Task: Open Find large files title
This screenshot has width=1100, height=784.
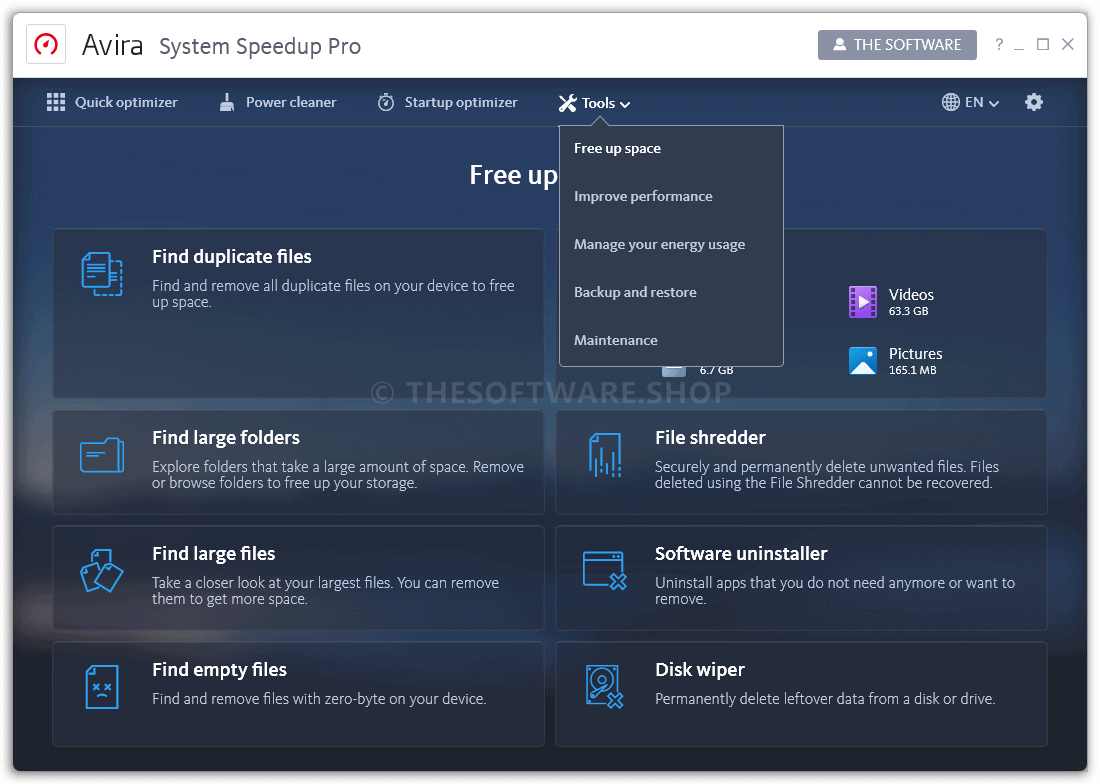Action: tap(214, 554)
